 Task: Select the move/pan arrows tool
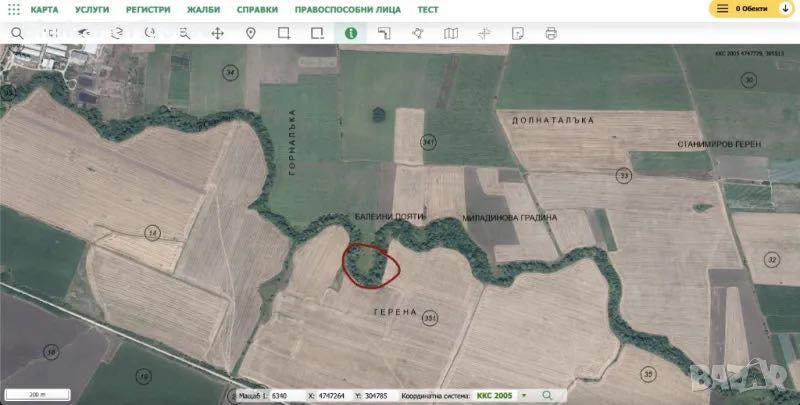(217, 34)
